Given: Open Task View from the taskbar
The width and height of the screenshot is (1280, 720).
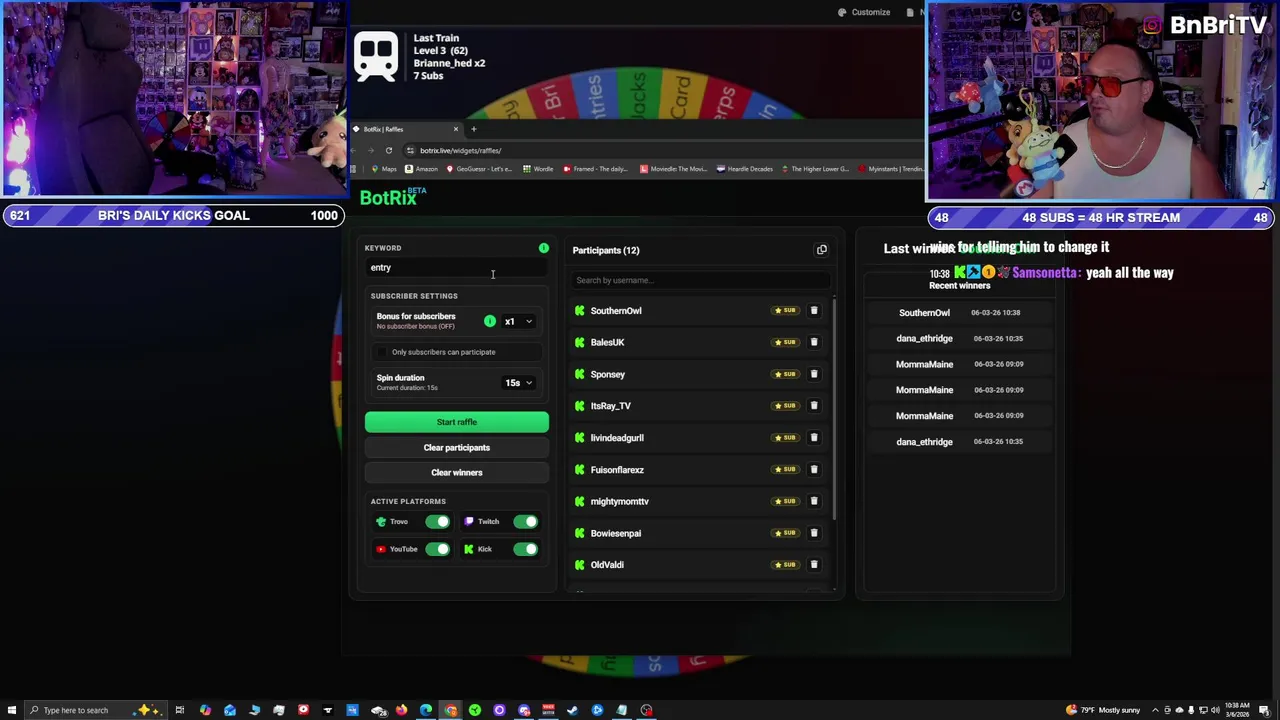Looking at the screenshot, I should [180, 710].
